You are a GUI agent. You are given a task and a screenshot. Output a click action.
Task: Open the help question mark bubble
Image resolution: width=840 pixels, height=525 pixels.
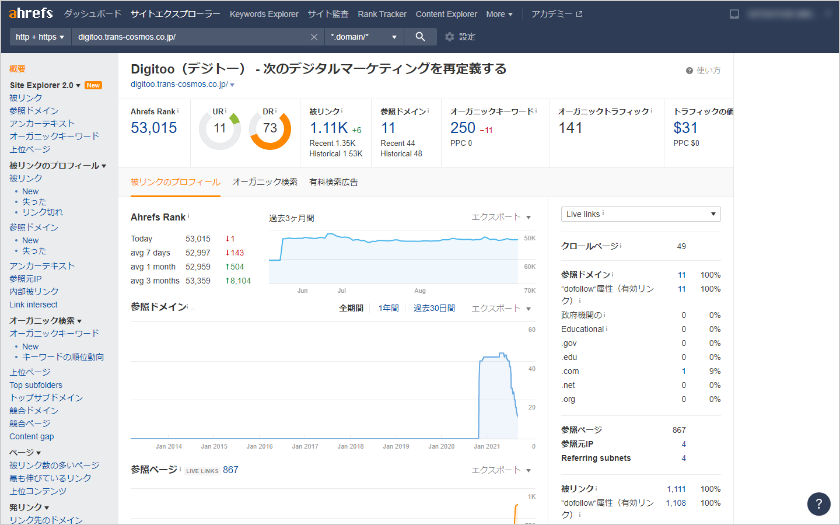[x=819, y=503]
